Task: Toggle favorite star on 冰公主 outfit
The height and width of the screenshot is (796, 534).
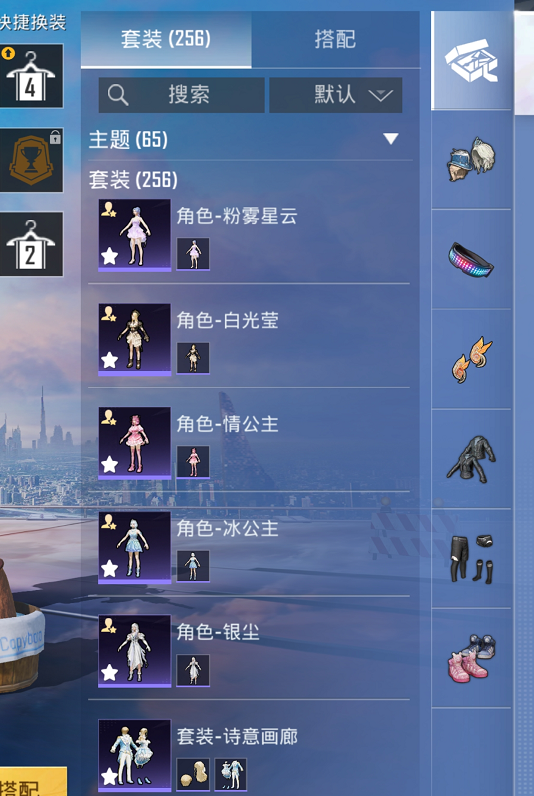Action: [110, 569]
